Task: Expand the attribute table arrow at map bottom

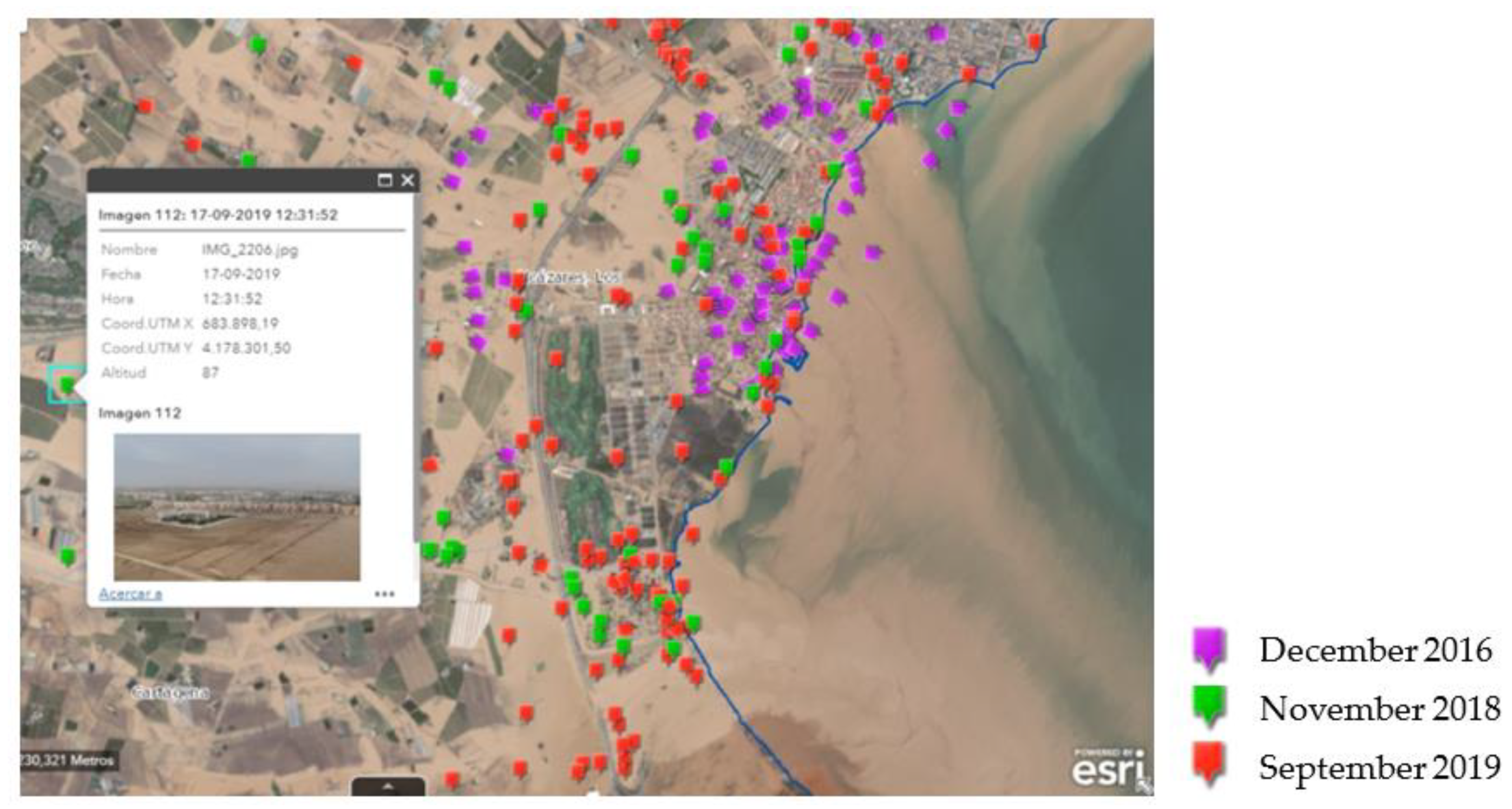Action: [x=388, y=787]
